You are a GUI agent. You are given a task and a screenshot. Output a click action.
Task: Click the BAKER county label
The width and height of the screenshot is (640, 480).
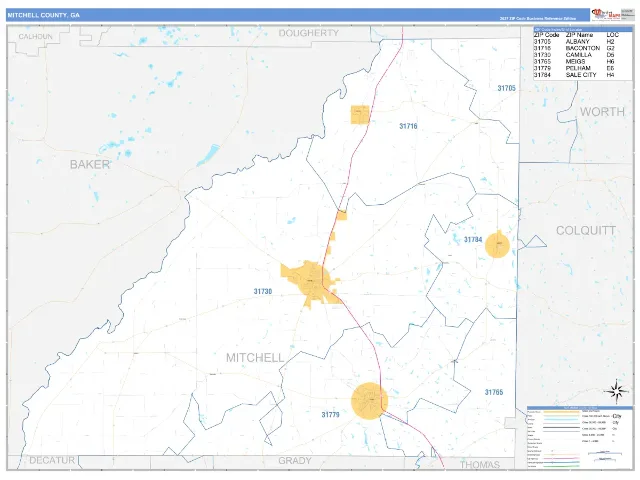click(90, 164)
